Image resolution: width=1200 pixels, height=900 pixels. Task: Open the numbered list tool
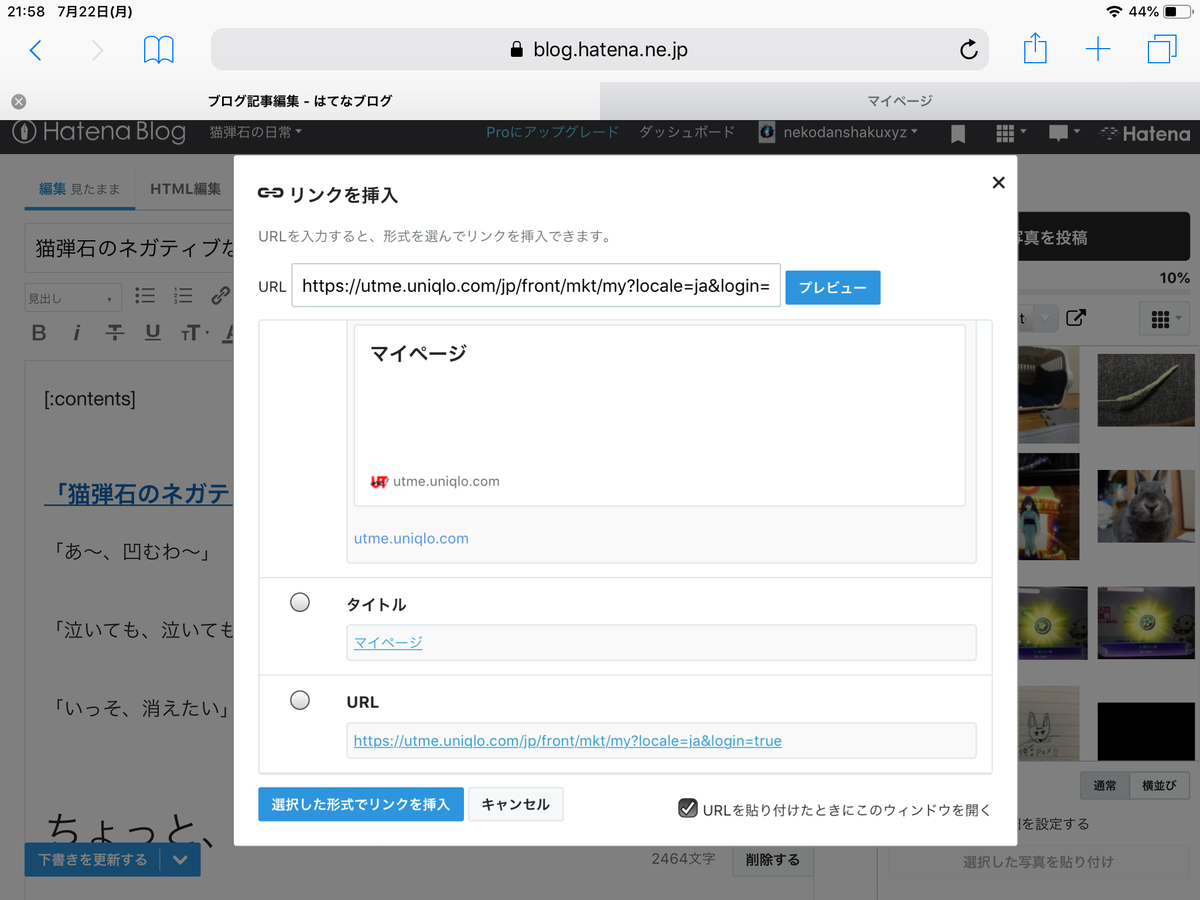point(182,296)
